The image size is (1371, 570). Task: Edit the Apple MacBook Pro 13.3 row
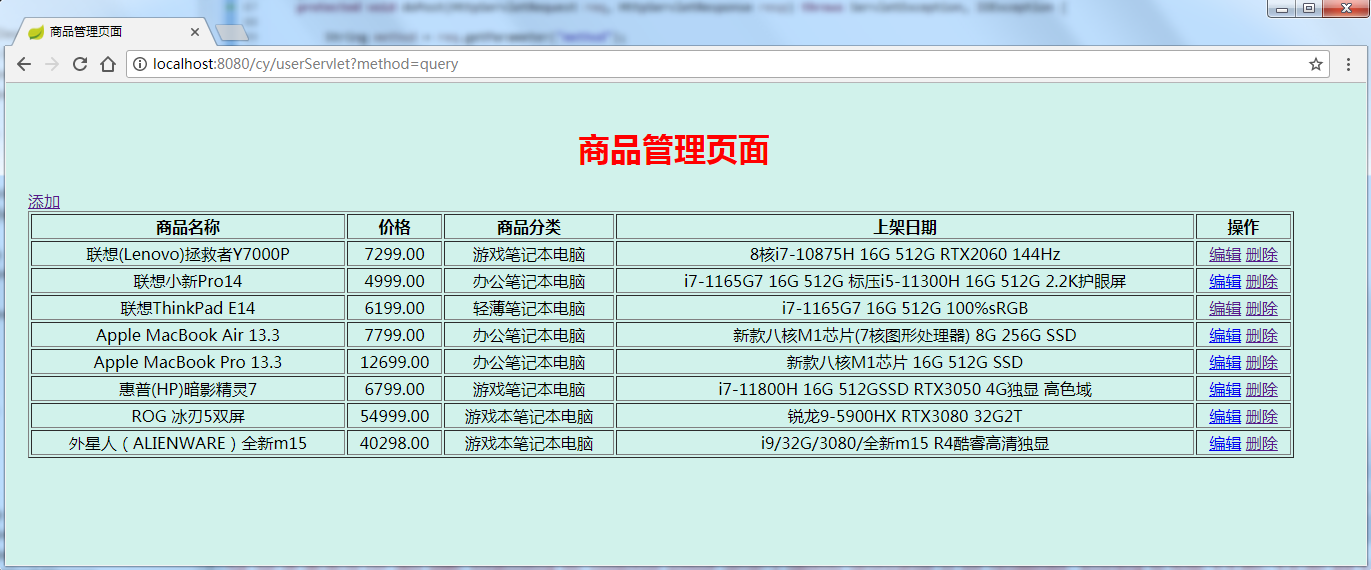tap(1225, 362)
